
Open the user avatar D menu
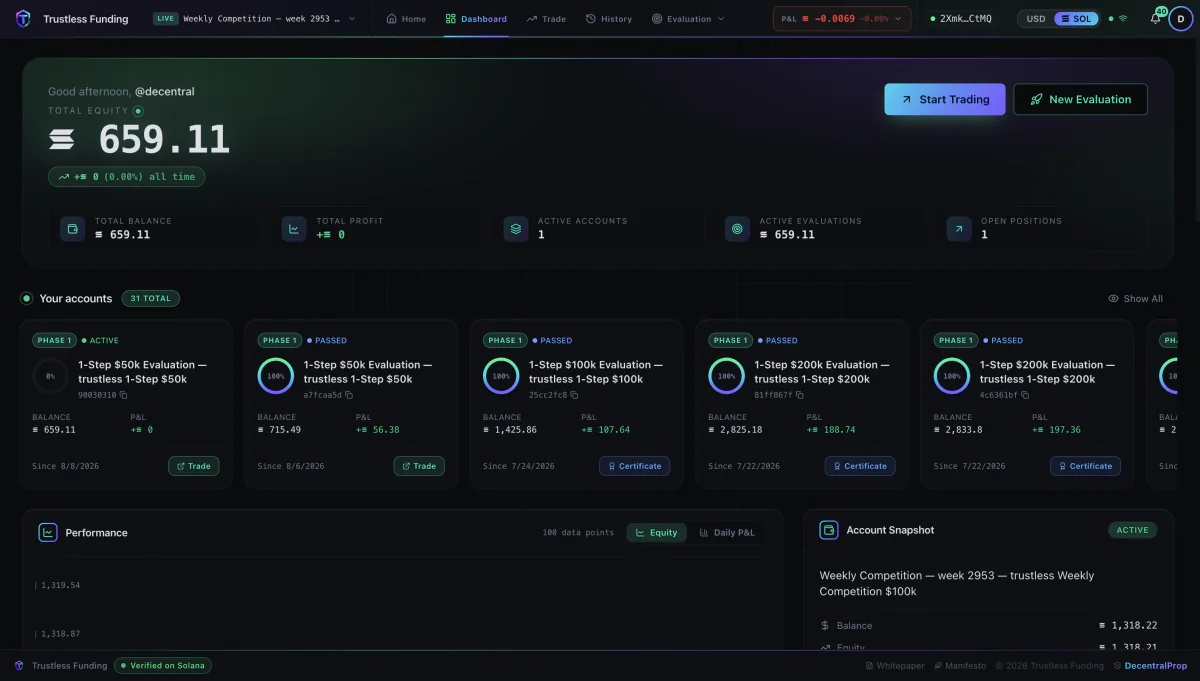(1180, 19)
